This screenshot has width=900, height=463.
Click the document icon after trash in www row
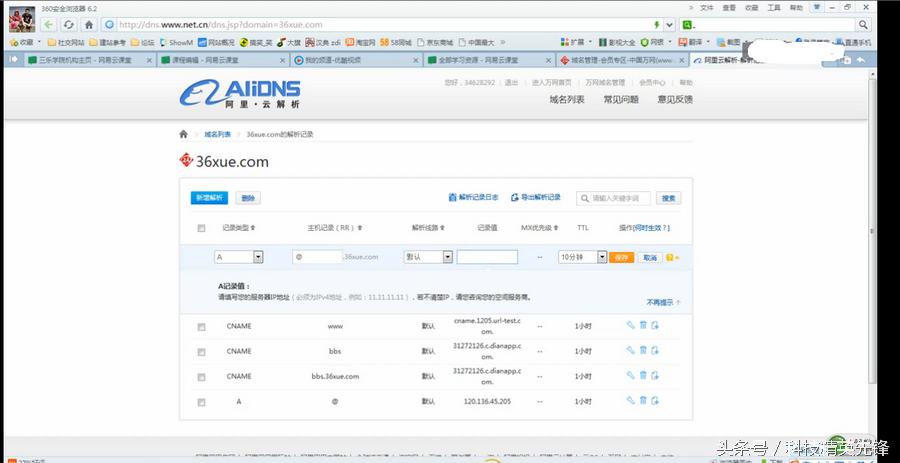pos(655,325)
